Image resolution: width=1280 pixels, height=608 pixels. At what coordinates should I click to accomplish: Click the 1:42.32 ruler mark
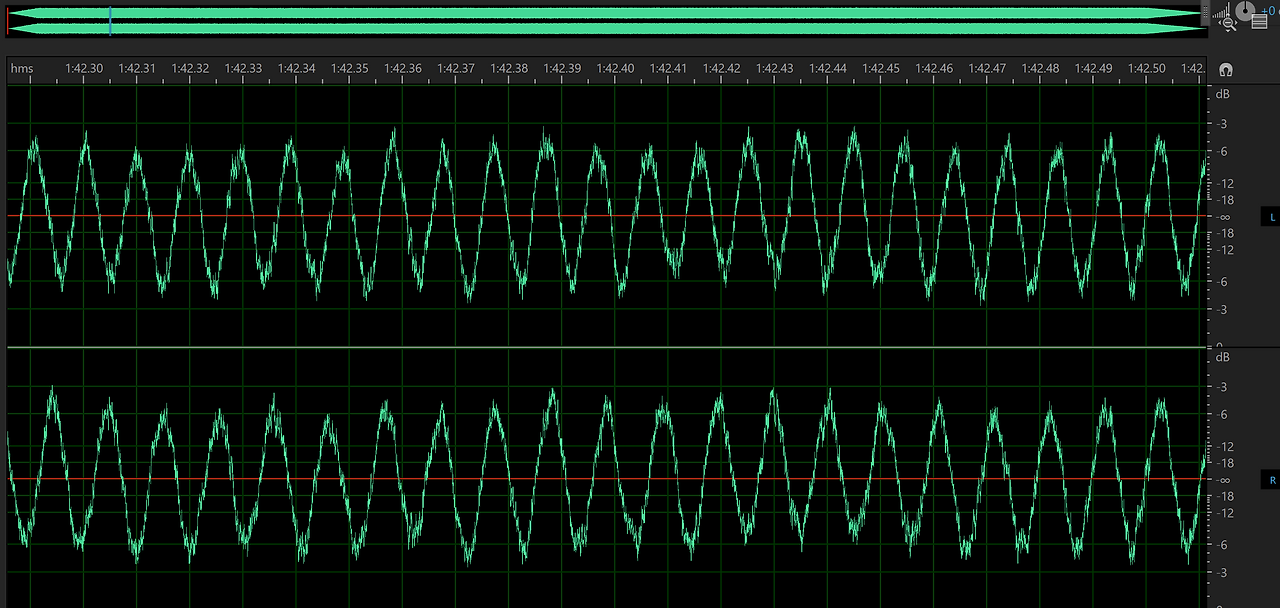(190, 69)
